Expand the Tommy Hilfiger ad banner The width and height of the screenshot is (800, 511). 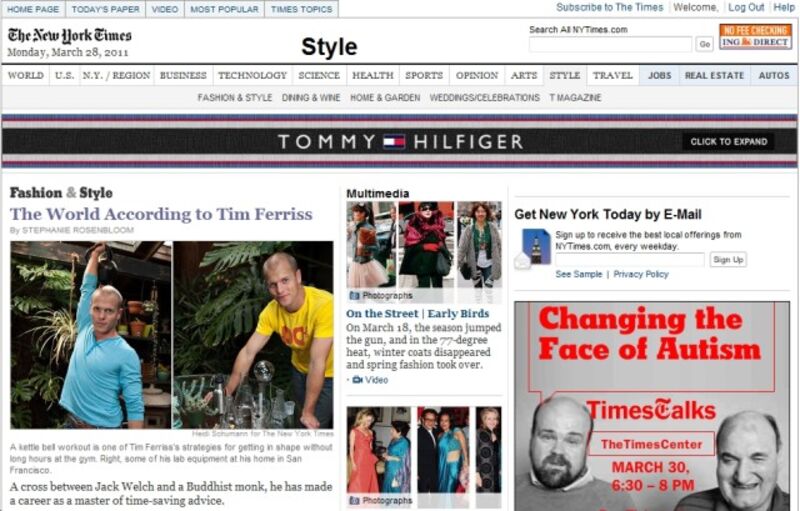[x=728, y=142]
